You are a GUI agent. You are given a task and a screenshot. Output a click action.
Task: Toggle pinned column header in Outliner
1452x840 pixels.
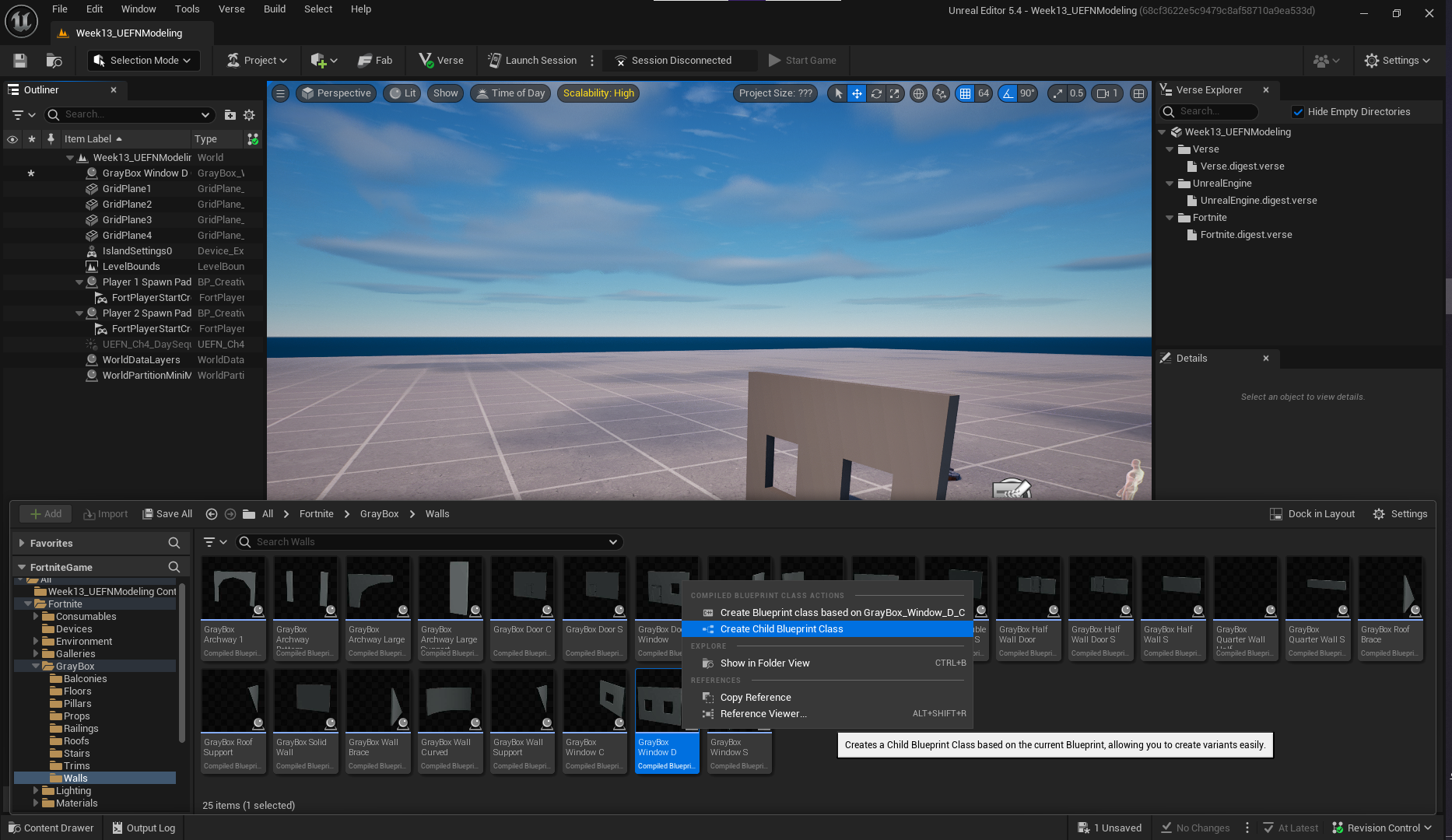point(51,139)
